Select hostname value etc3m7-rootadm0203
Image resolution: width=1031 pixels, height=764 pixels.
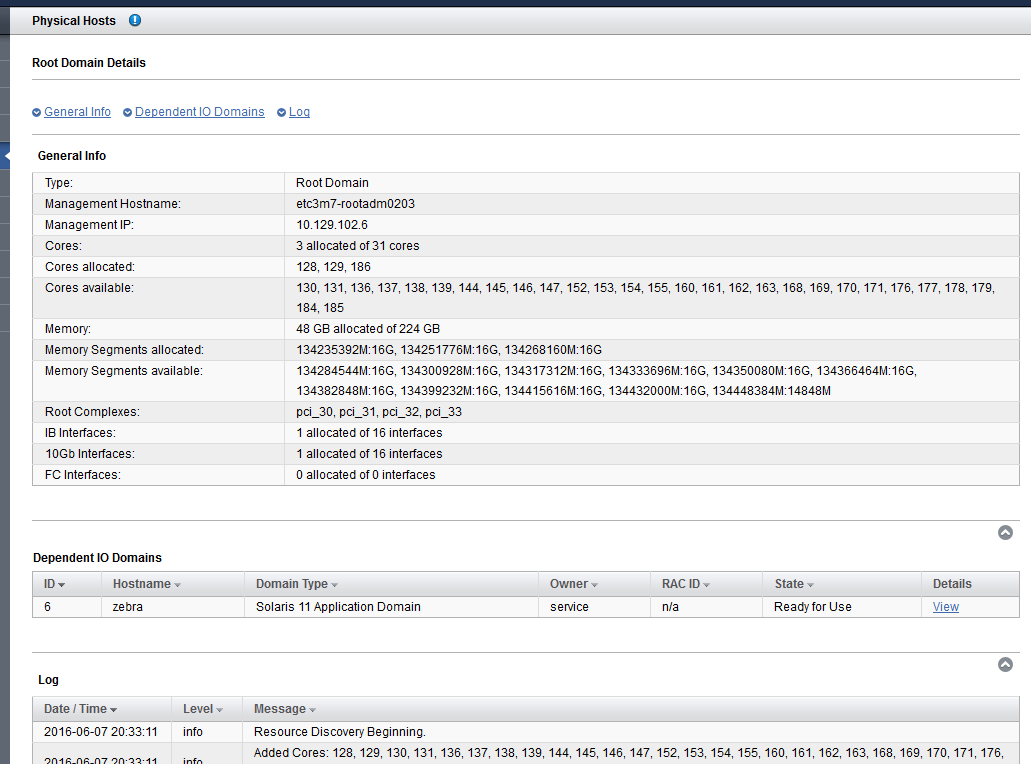pyautogui.click(x=355, y=204)
